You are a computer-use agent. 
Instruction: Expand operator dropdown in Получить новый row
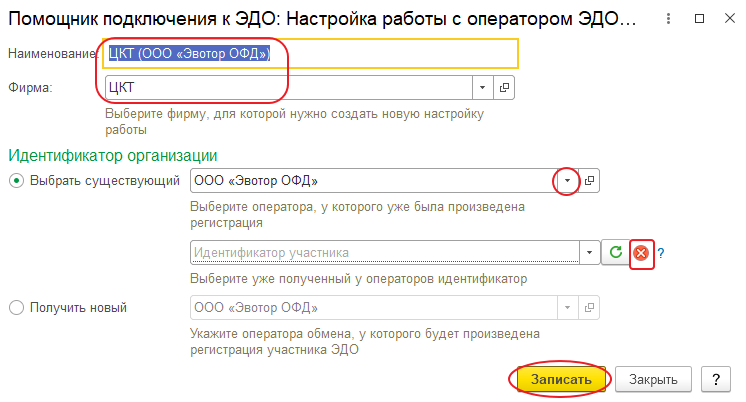coord(567,307)
